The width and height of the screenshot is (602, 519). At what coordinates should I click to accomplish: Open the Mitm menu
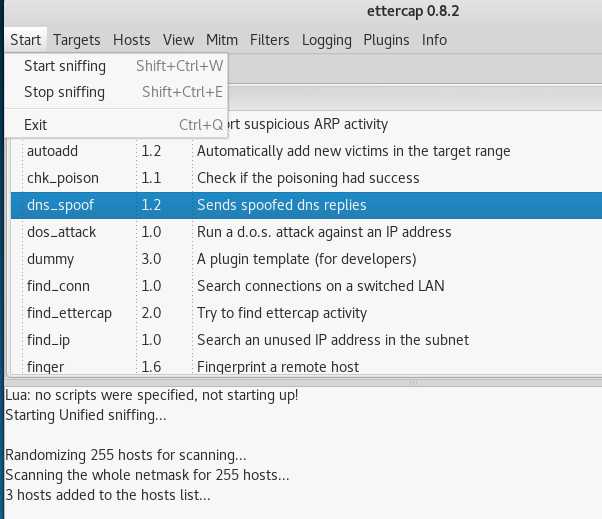tap(222, 40)
